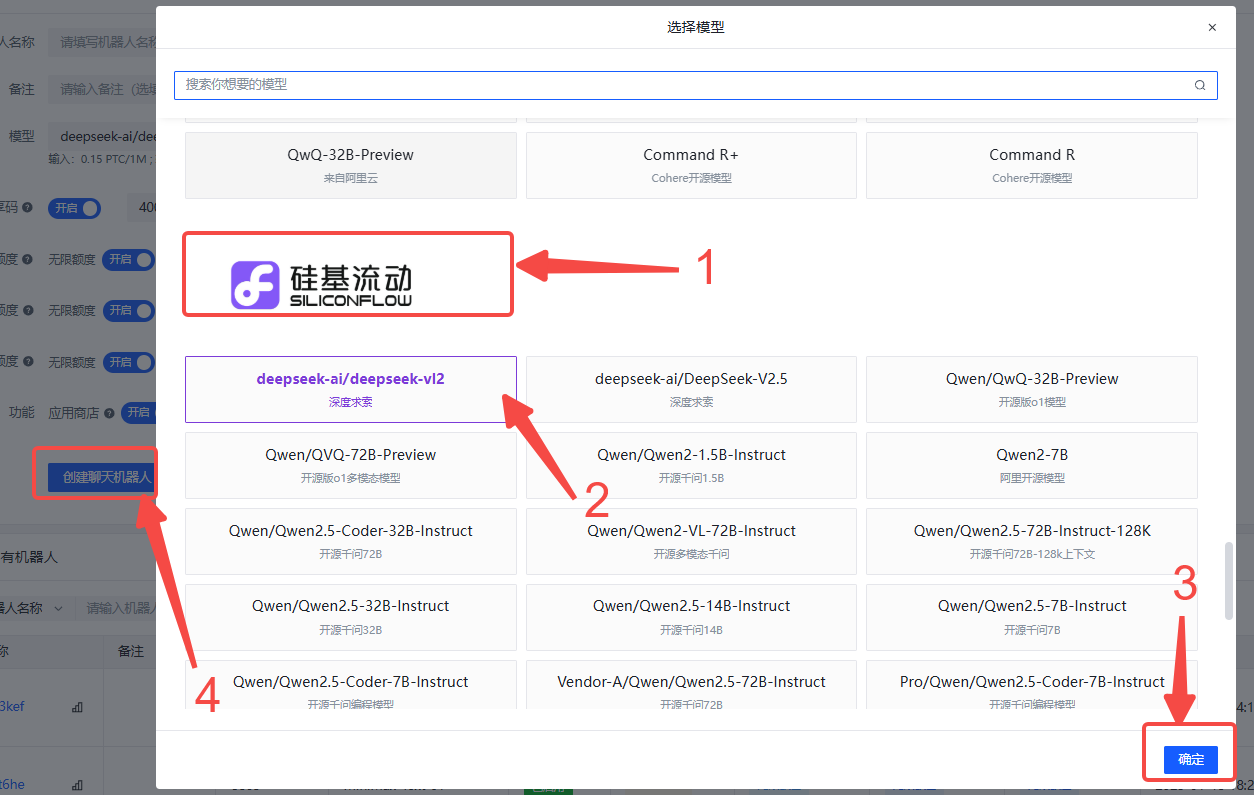Pick Qwen/Qwen2.5-14B-Instruct card

[691, 617]
